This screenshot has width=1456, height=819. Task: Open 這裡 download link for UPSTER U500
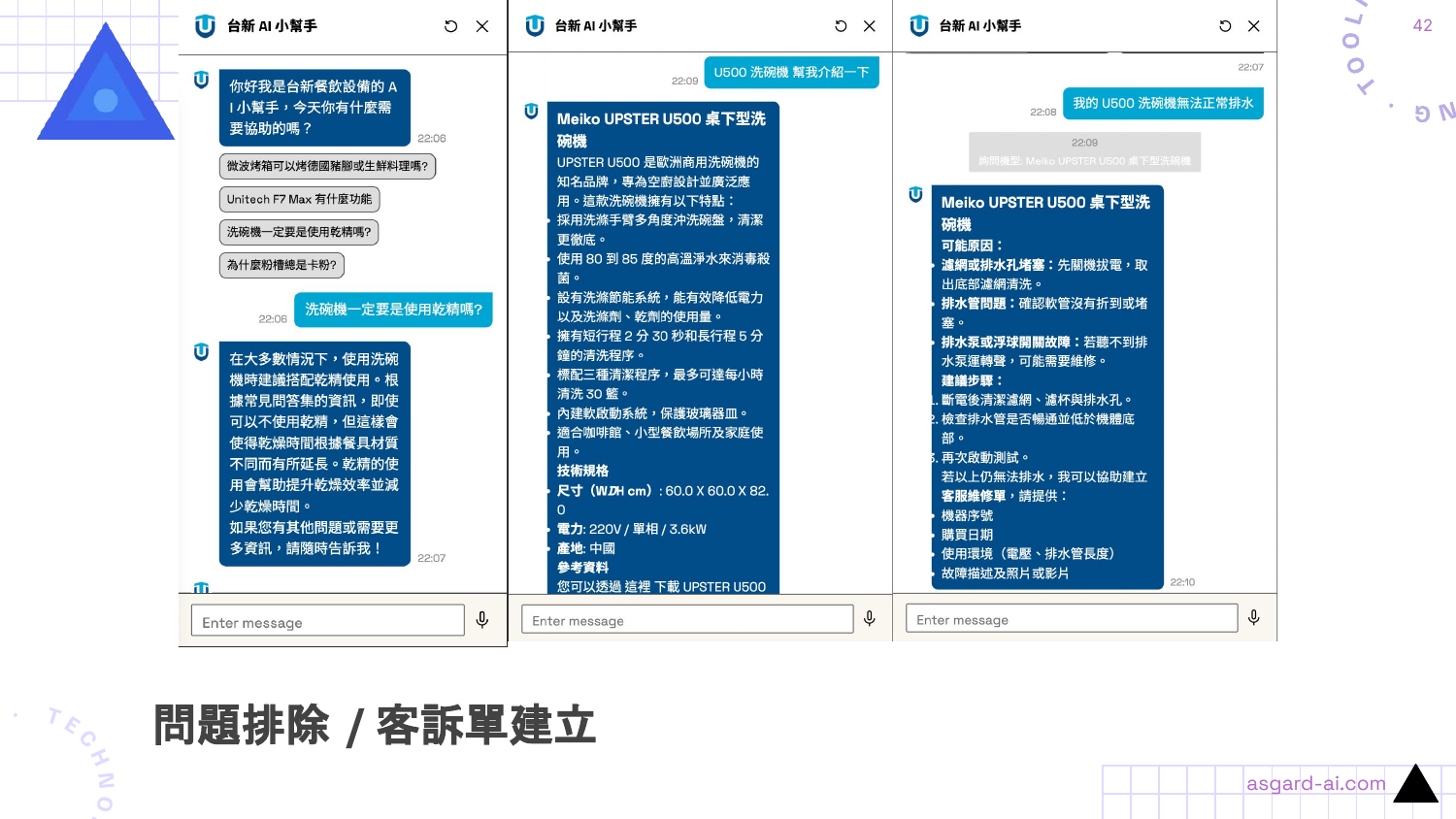pos(638,587)
